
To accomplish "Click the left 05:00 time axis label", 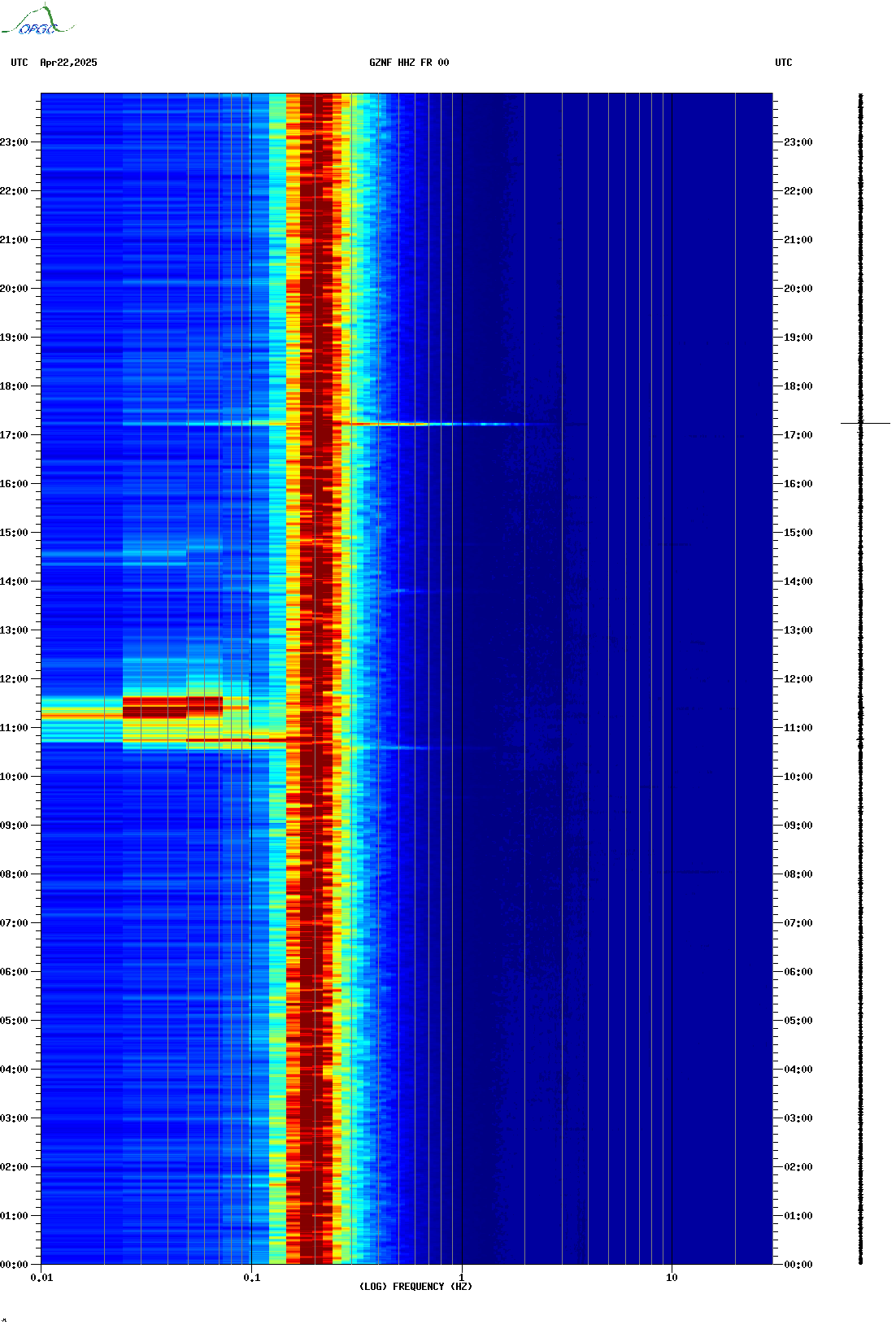I will pyautogui.click(x=14, y=1021).
